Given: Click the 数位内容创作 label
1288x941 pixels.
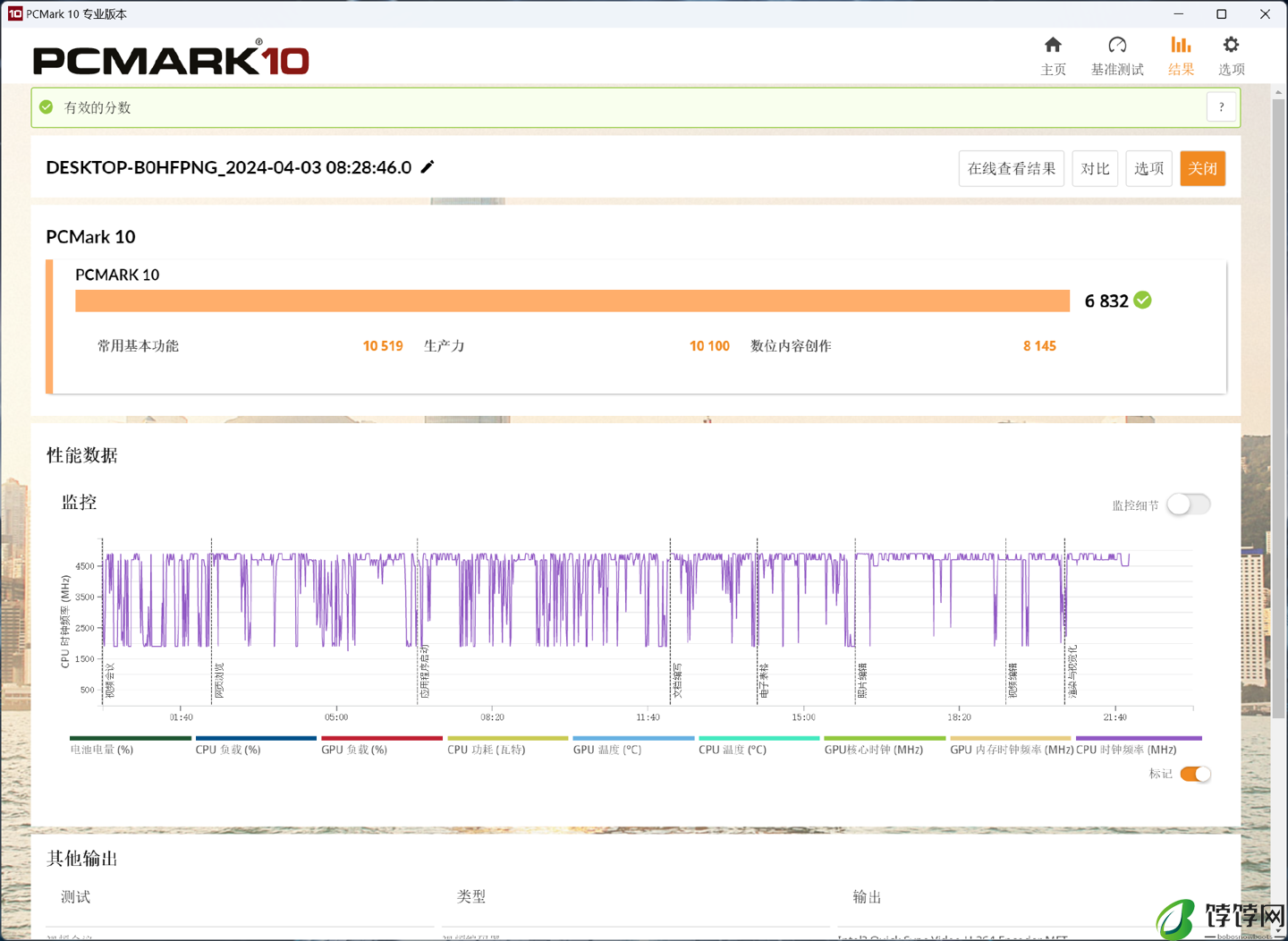Looking at the screenshot, I should pos(791,346).
